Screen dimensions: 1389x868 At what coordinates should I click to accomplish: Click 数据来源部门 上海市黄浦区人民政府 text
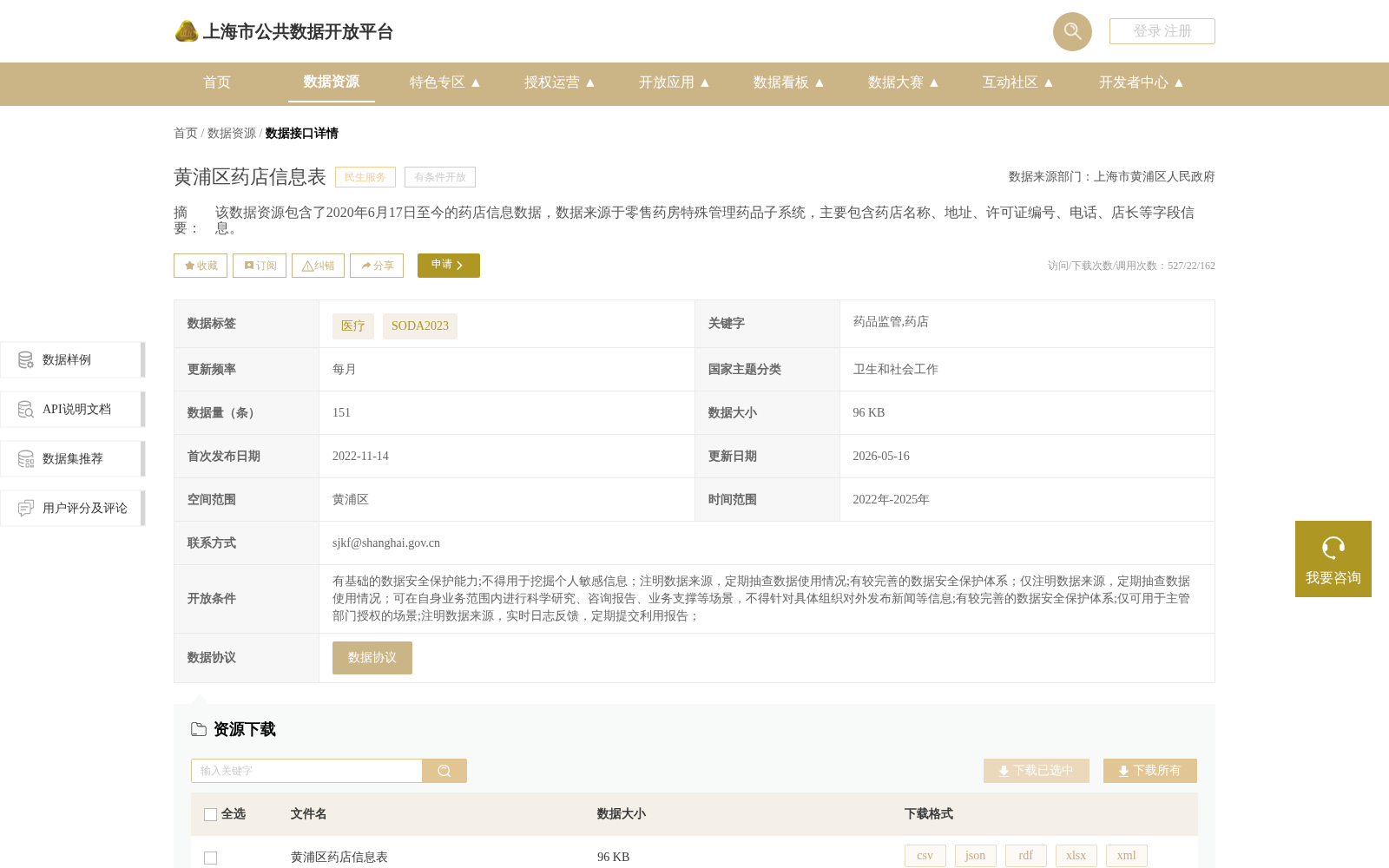1112,176
